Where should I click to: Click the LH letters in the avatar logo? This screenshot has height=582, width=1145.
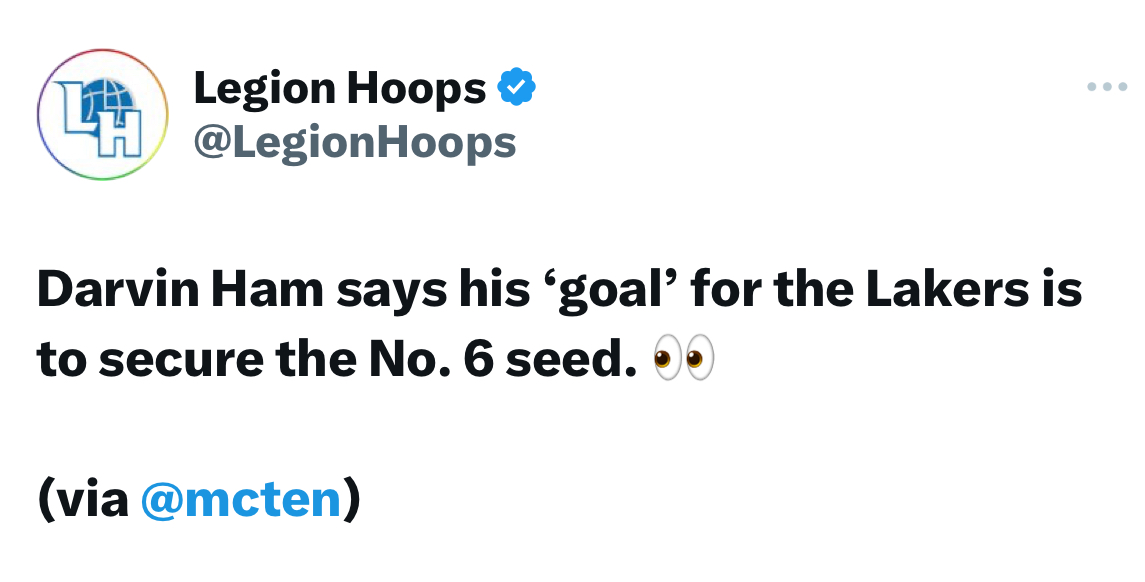coord(99,123)
